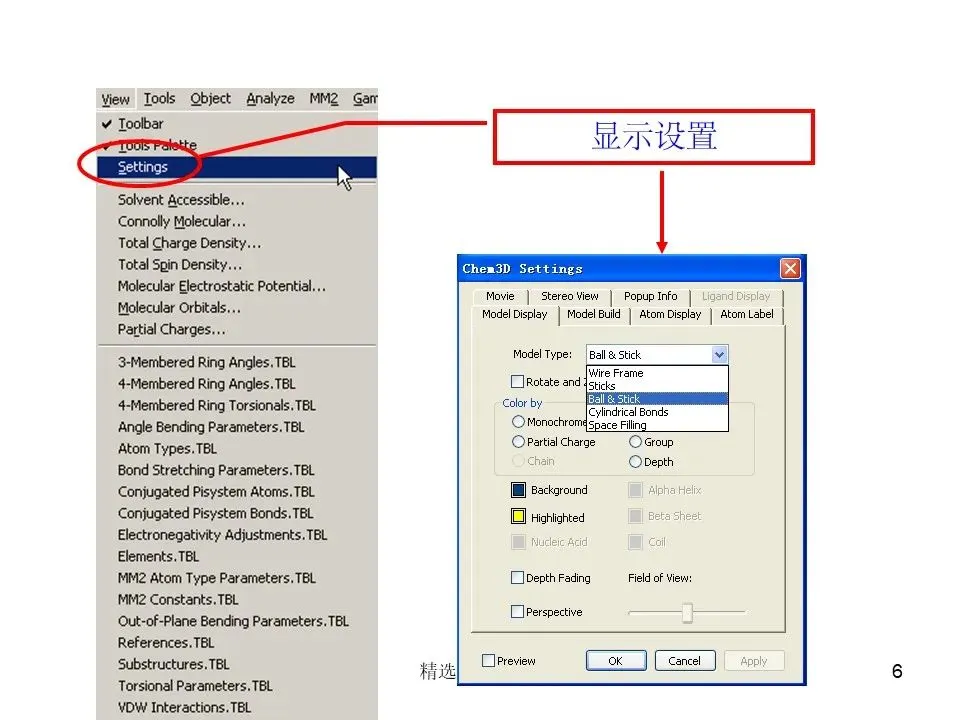Image resolution: width=960 pixels, height=720 pixels.
Task: Enable Depth Fading checkbox
Action: point(517,577)
